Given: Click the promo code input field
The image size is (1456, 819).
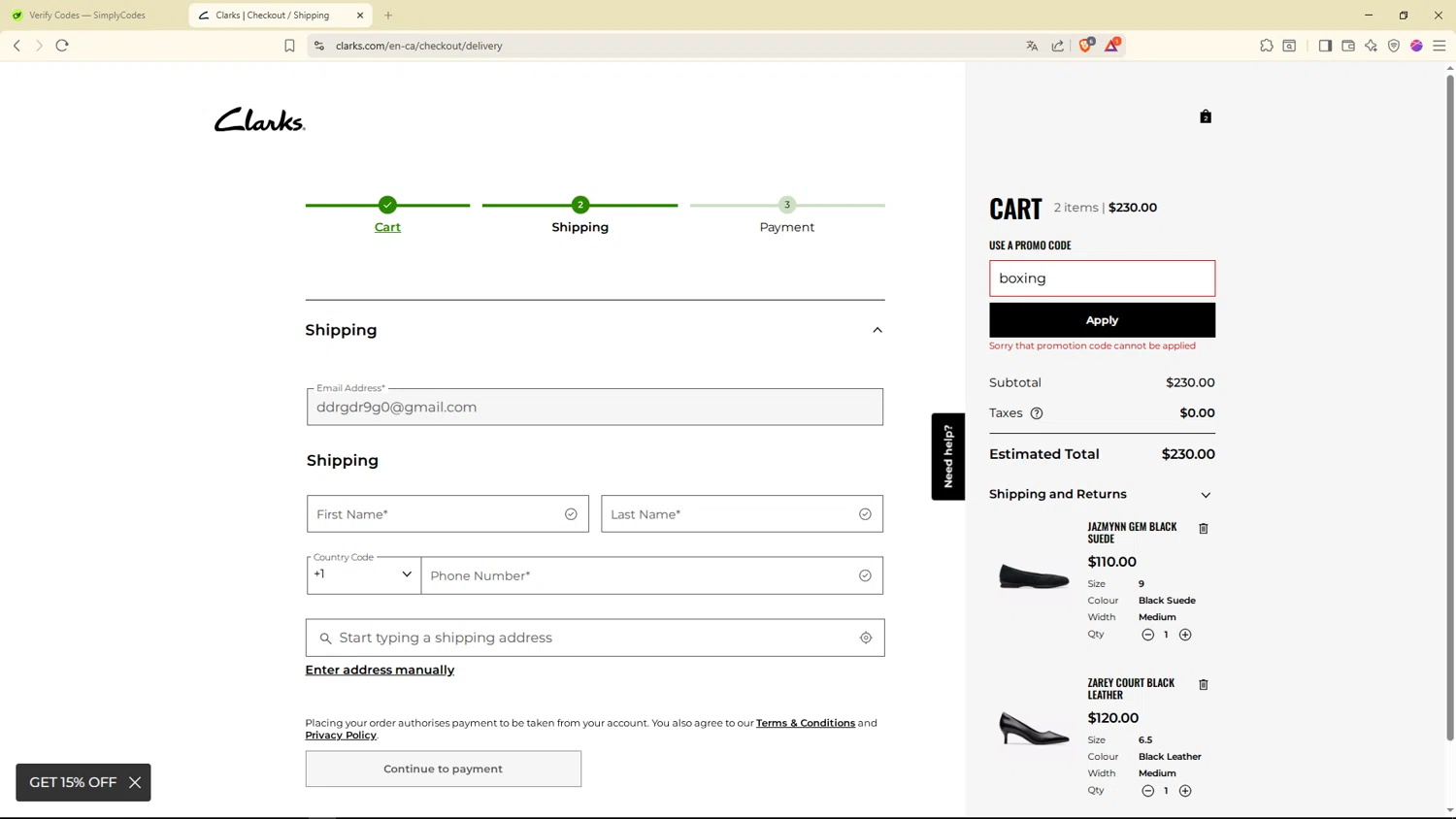Looking at the screenshot, I should pyautogui.click(x=1102, y=278).
